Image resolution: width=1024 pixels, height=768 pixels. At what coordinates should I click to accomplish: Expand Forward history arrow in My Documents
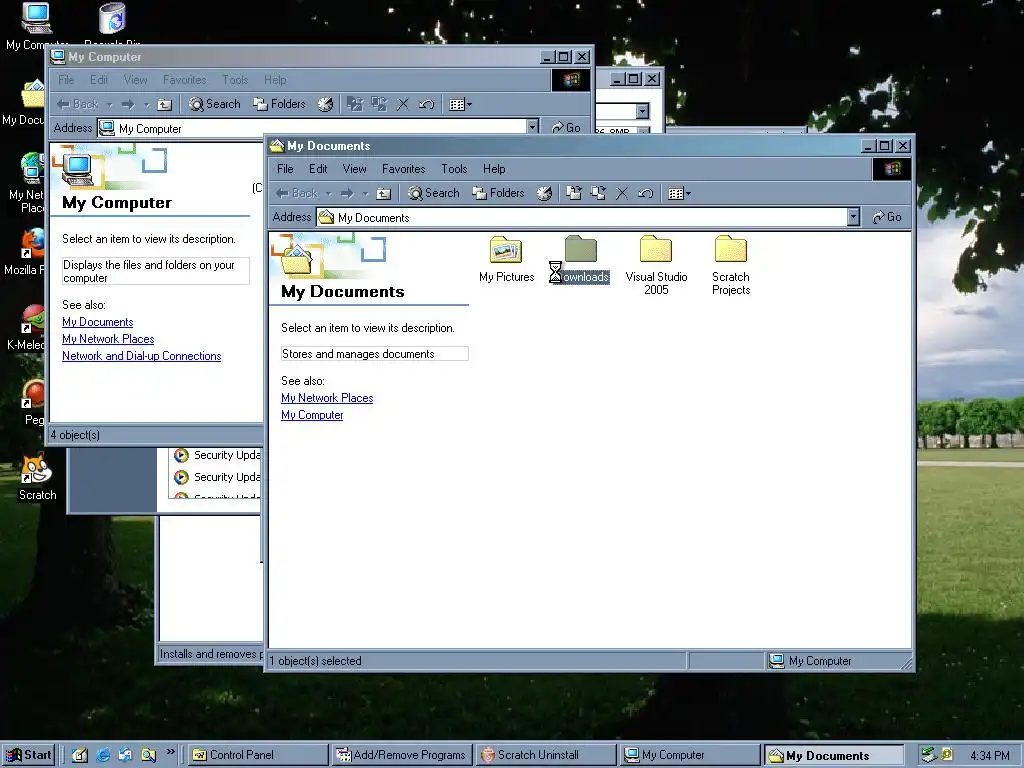[365, 193]
